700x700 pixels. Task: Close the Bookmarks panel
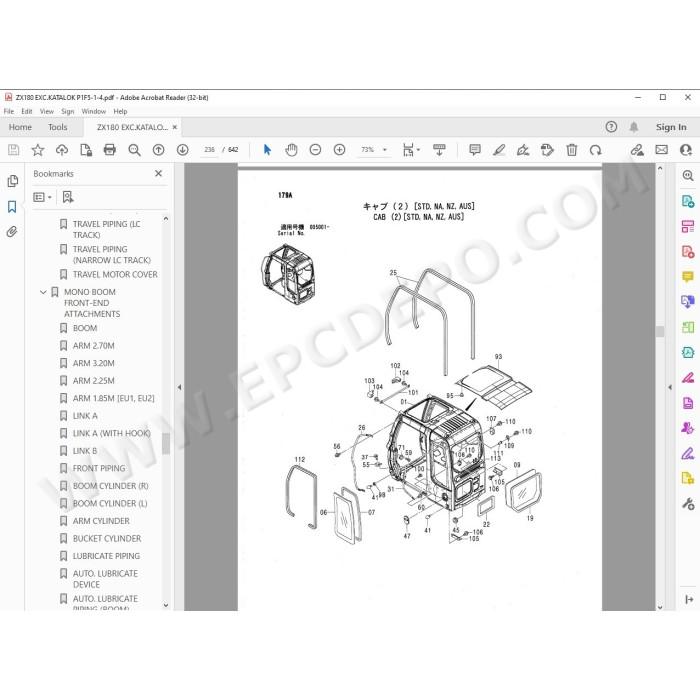[158, 173]
